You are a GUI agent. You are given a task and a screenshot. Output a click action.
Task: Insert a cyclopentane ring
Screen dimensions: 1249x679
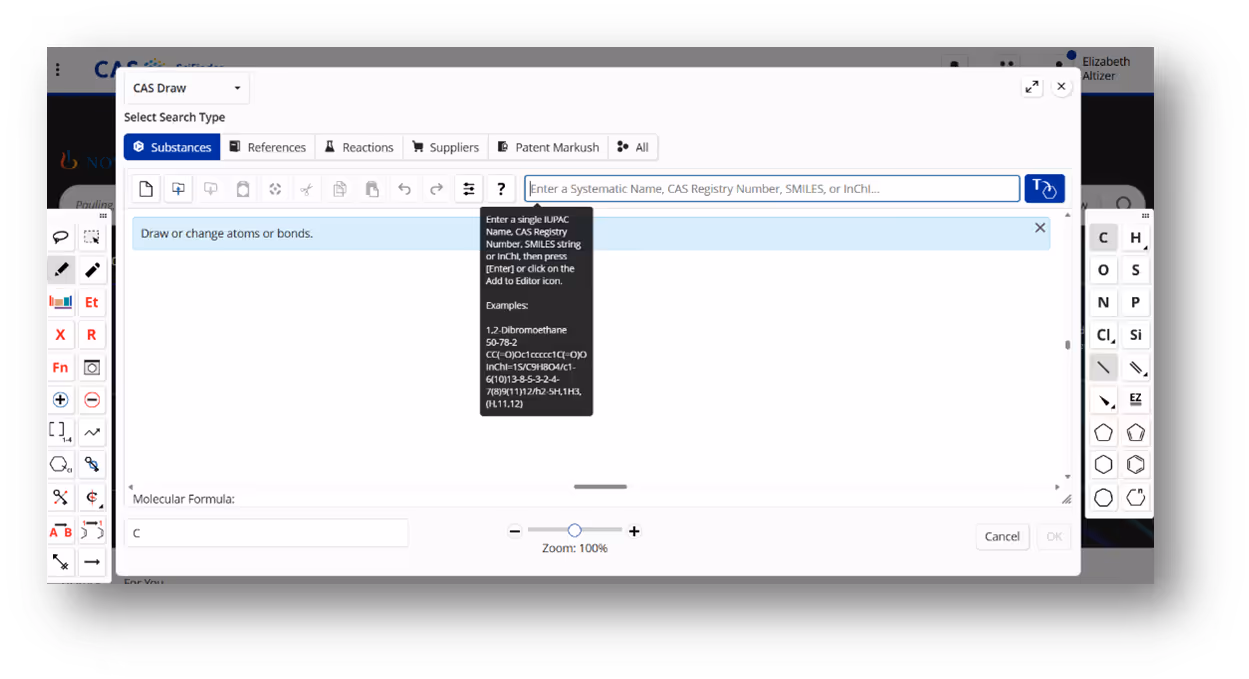point(1103,433)
